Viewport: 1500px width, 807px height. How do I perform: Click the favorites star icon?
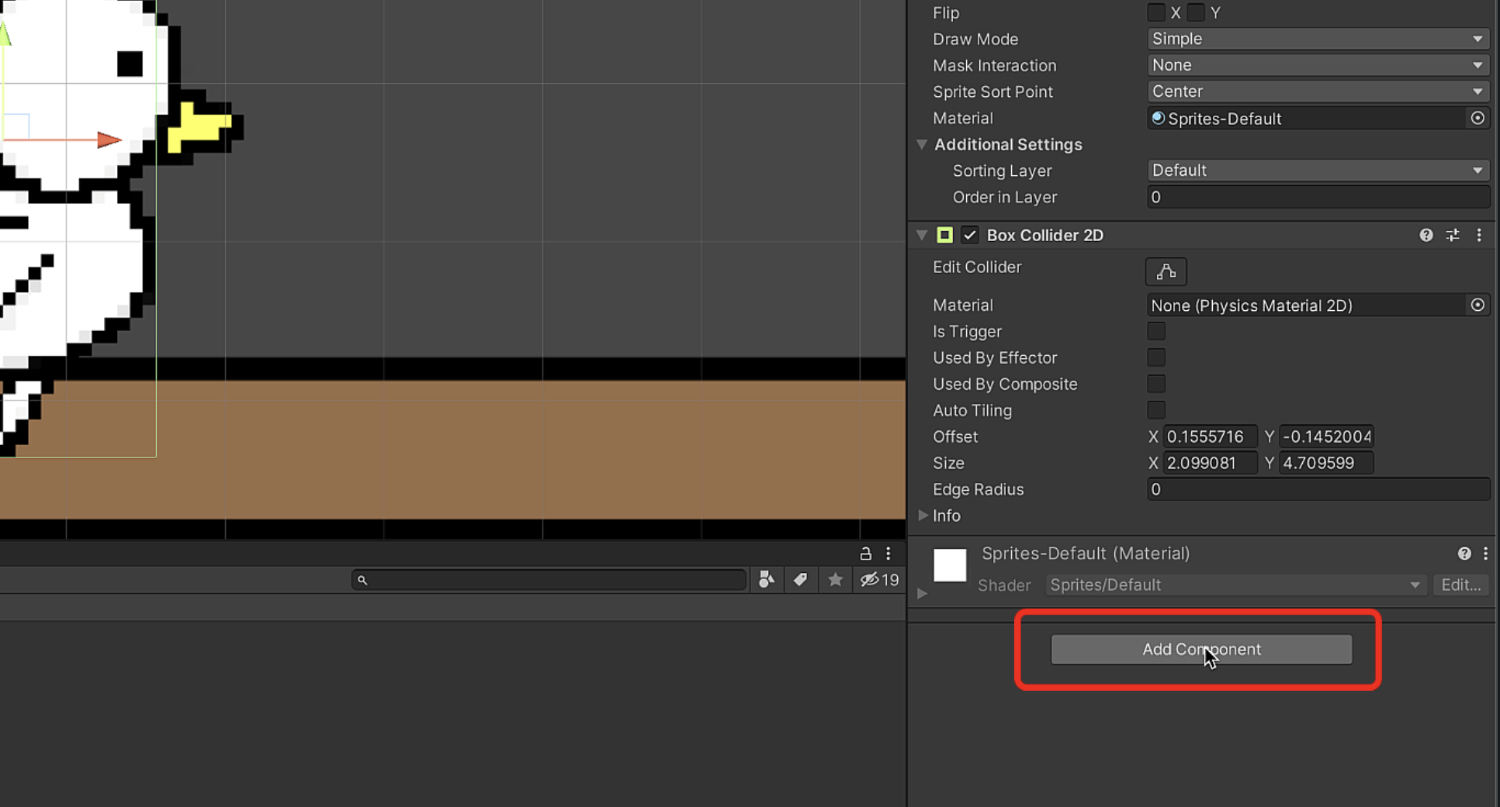tap(835, 580)
